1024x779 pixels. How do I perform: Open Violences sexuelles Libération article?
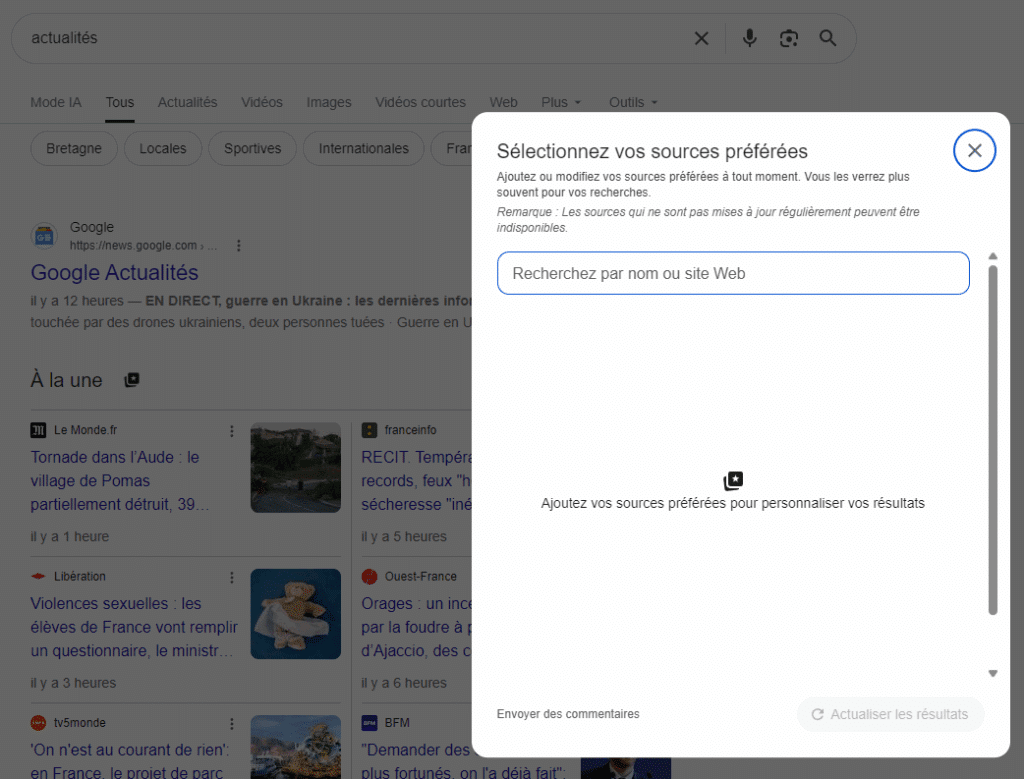point(134,627)
